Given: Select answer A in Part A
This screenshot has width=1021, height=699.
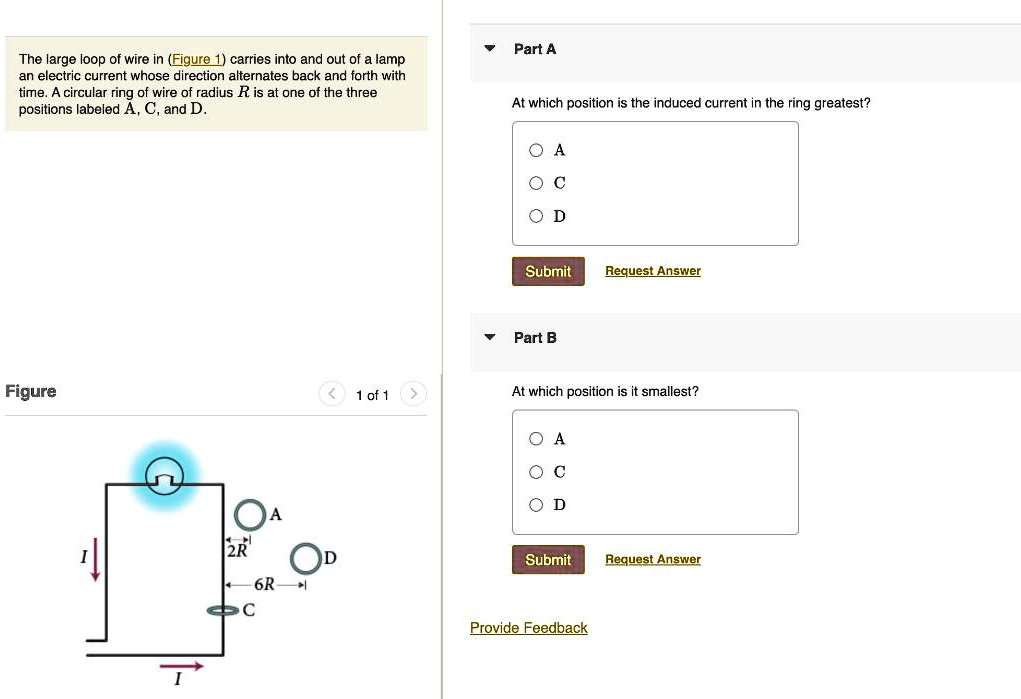Looking at the screenshot, I should coord(536,150).
